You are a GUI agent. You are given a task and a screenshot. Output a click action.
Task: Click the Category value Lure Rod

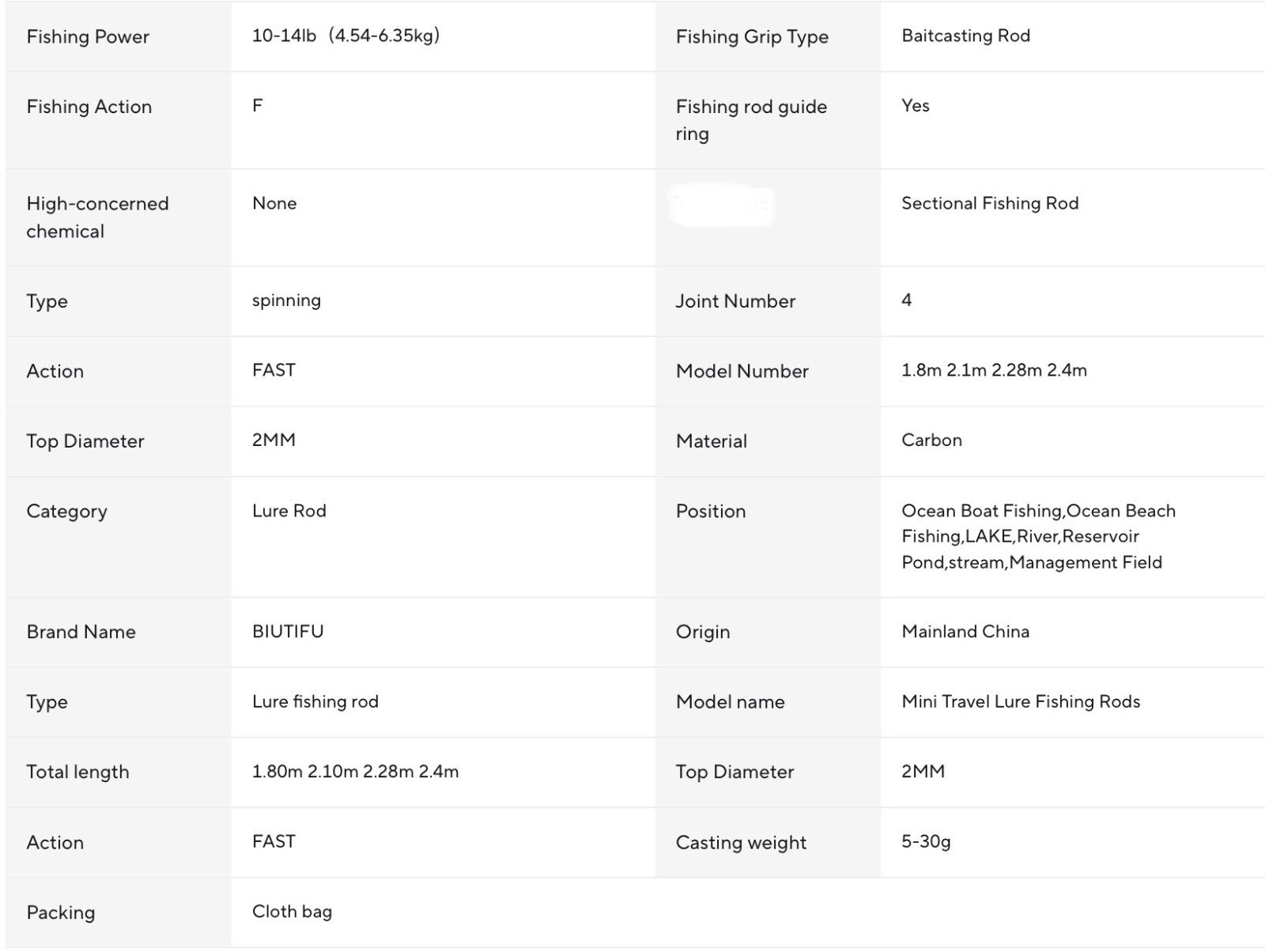(x=289, y=511)
